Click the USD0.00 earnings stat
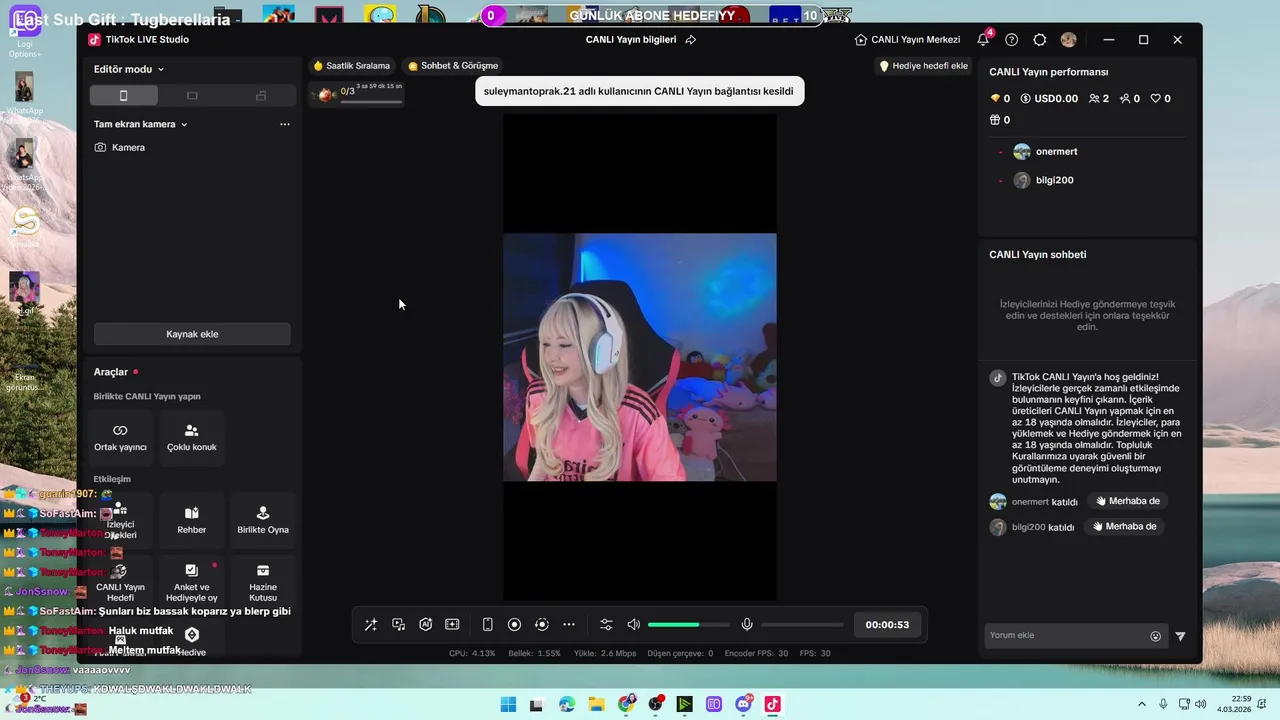The image size is (1280, 720). pos(1049,99)
